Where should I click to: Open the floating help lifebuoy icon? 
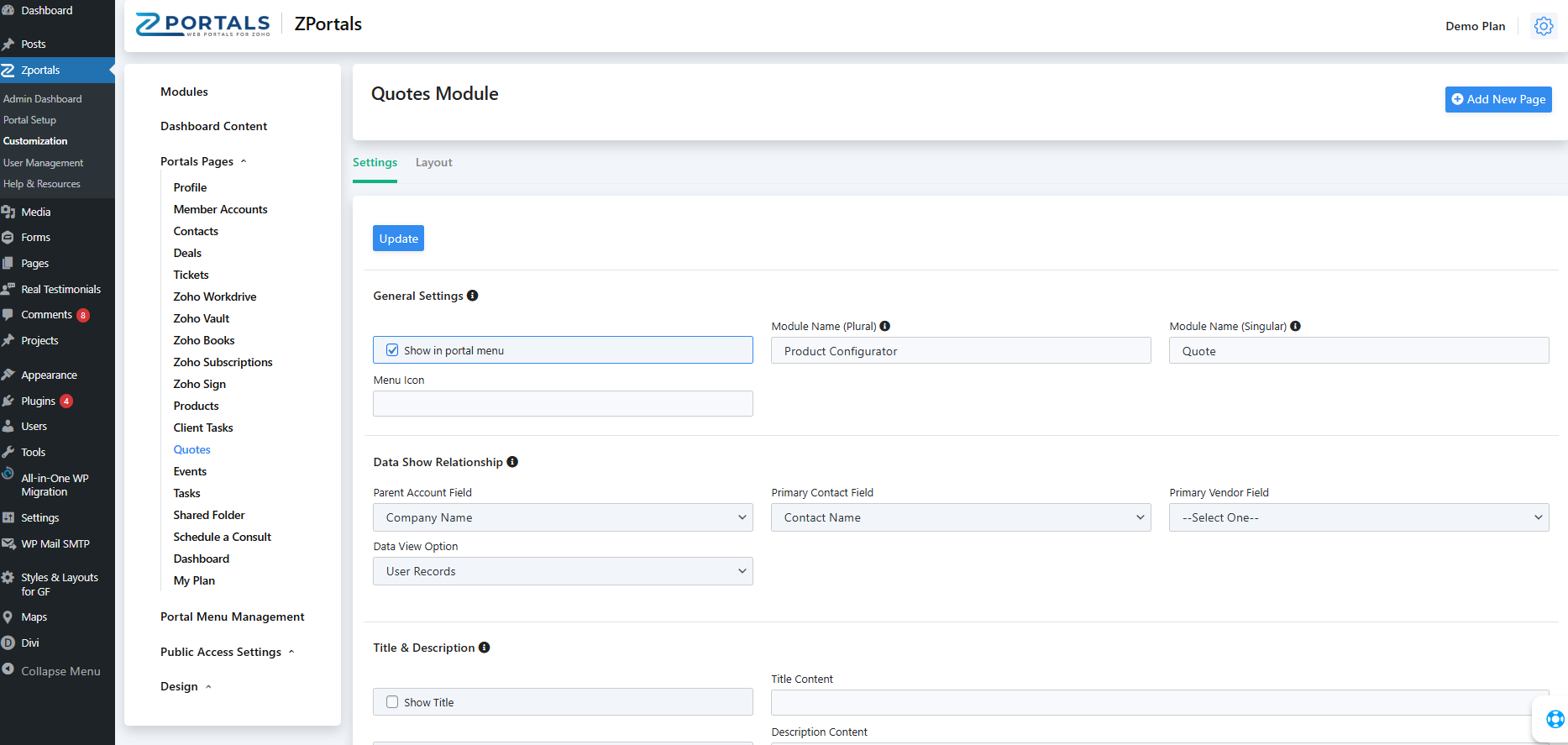click(x=1555, y=719)
